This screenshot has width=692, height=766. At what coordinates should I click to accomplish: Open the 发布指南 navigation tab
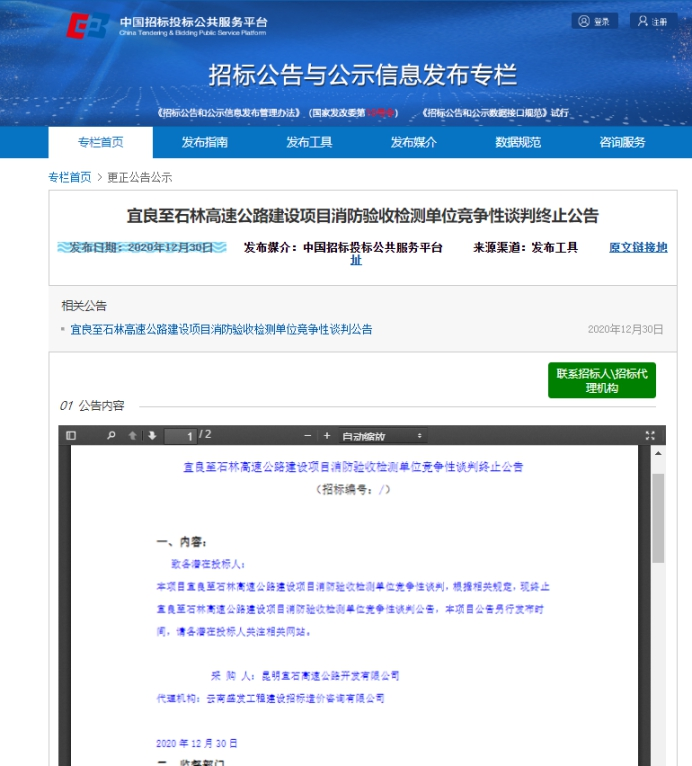[x=204, y=142]
